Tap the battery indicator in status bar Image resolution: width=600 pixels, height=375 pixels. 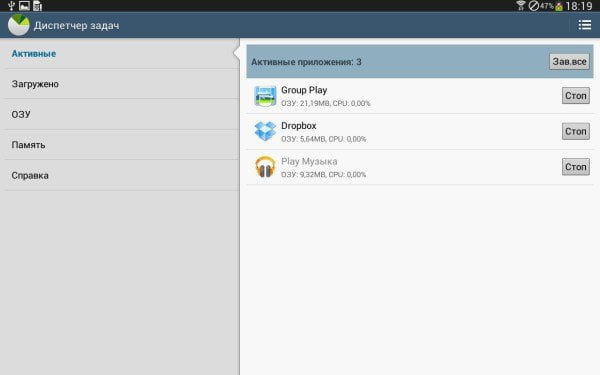[x=559, y=6]
